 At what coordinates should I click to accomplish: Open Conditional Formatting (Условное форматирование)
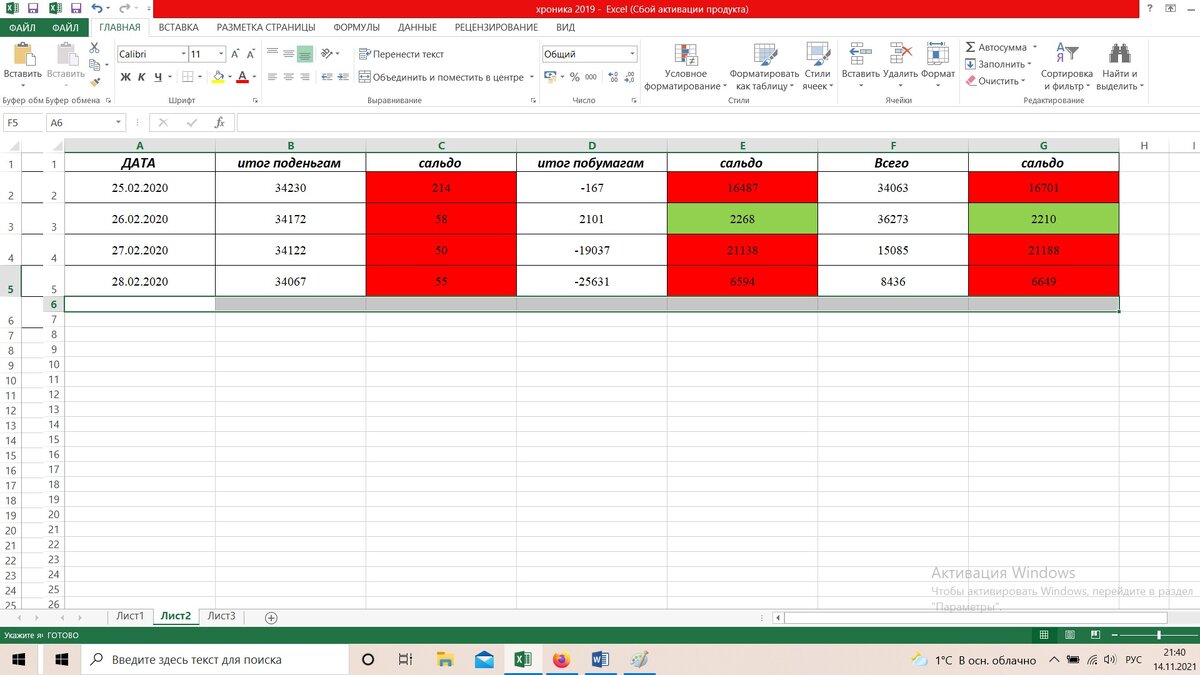pyautogui.click(x=685, y=67)
